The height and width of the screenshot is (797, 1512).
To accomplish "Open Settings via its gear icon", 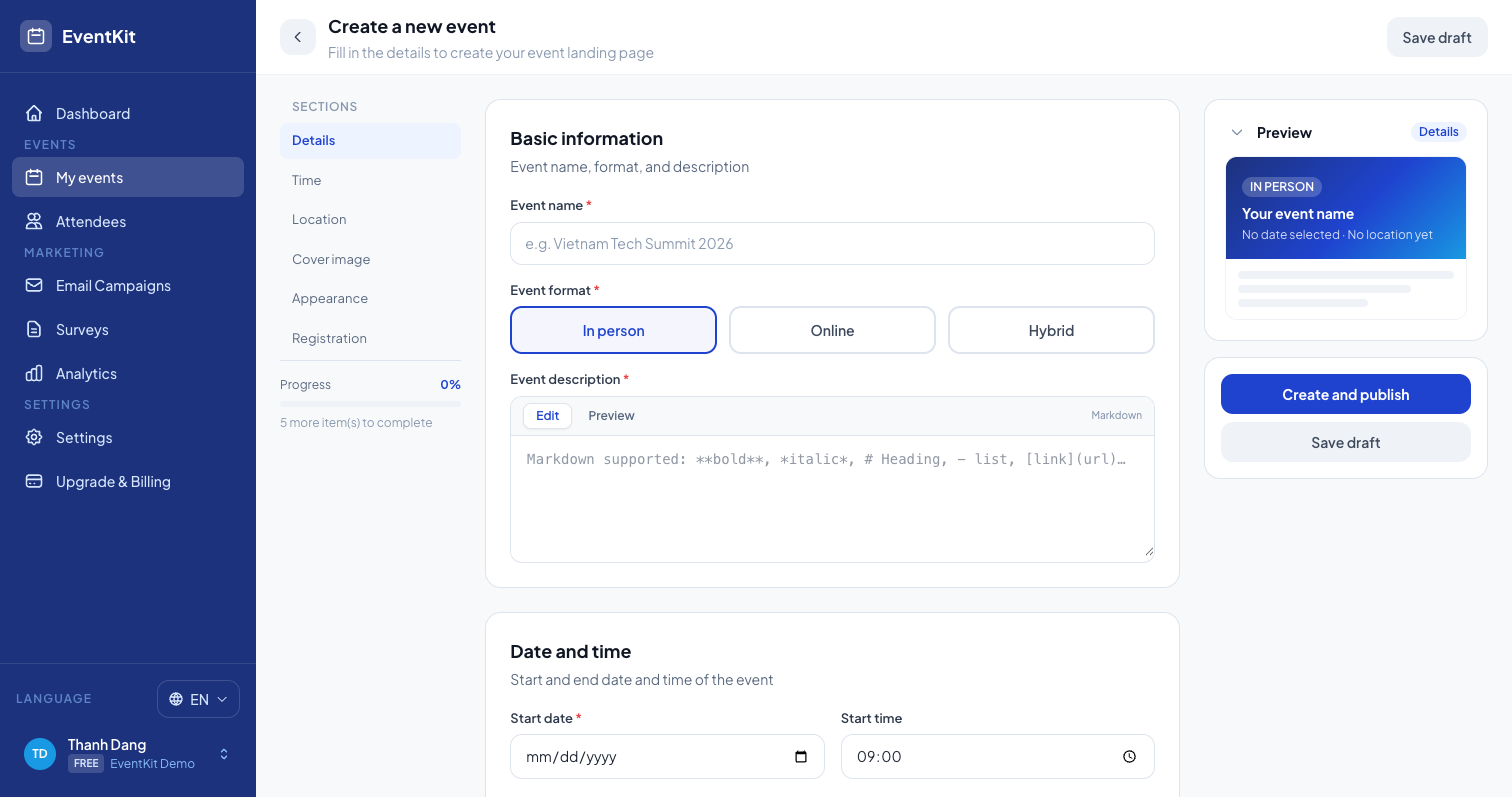I will pos(34,437).
